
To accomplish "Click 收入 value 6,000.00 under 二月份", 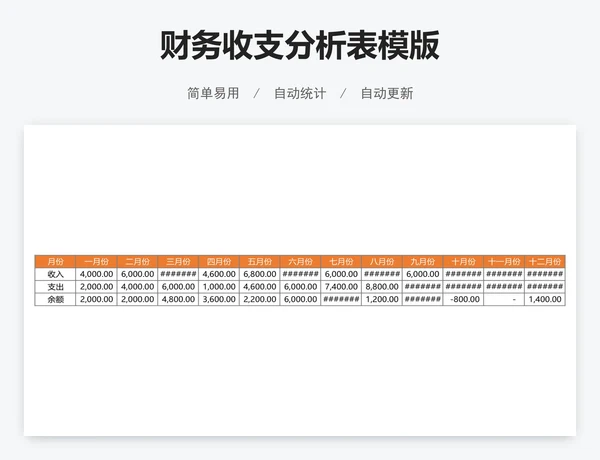I will (x=137, y=274).
